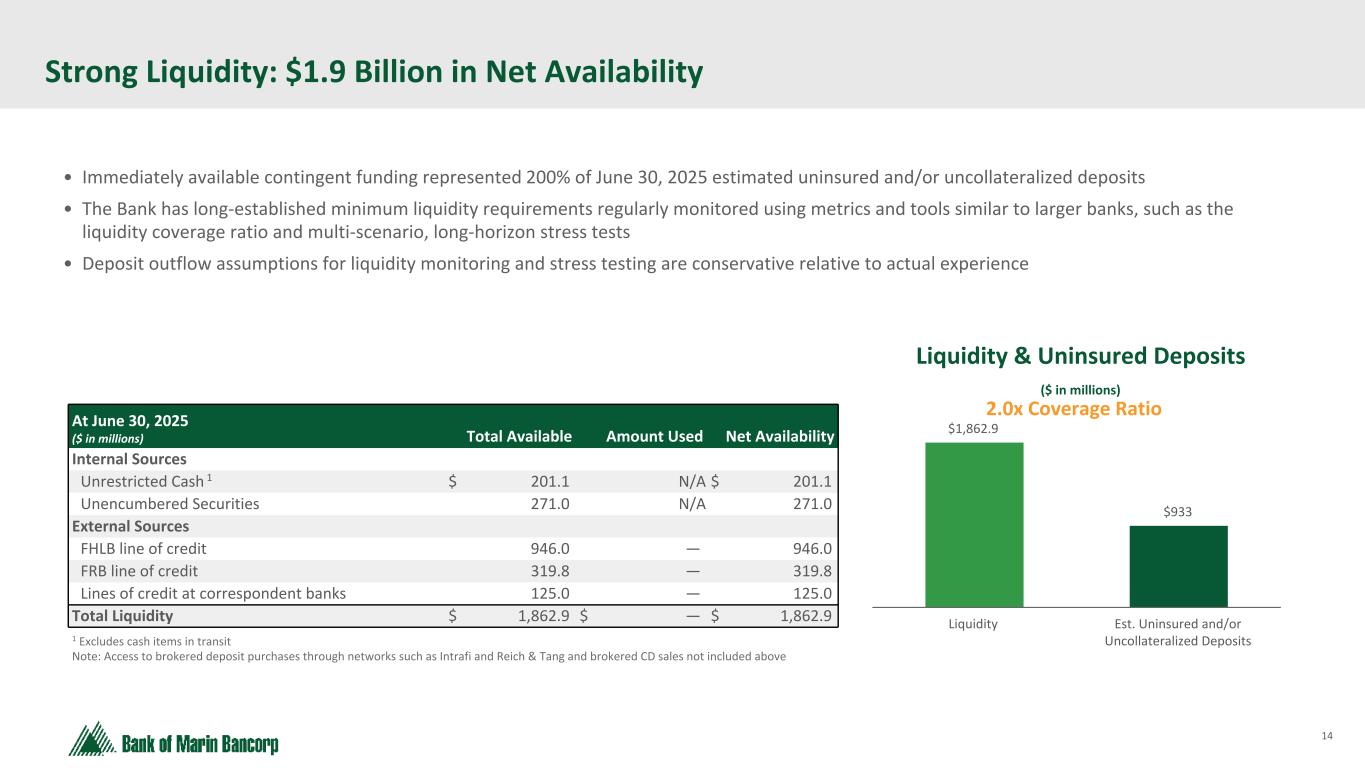The width and height of the screenshot is (1365, 768).
Task: Select the FRB line of credit row label
Action: tap(139, 571)
